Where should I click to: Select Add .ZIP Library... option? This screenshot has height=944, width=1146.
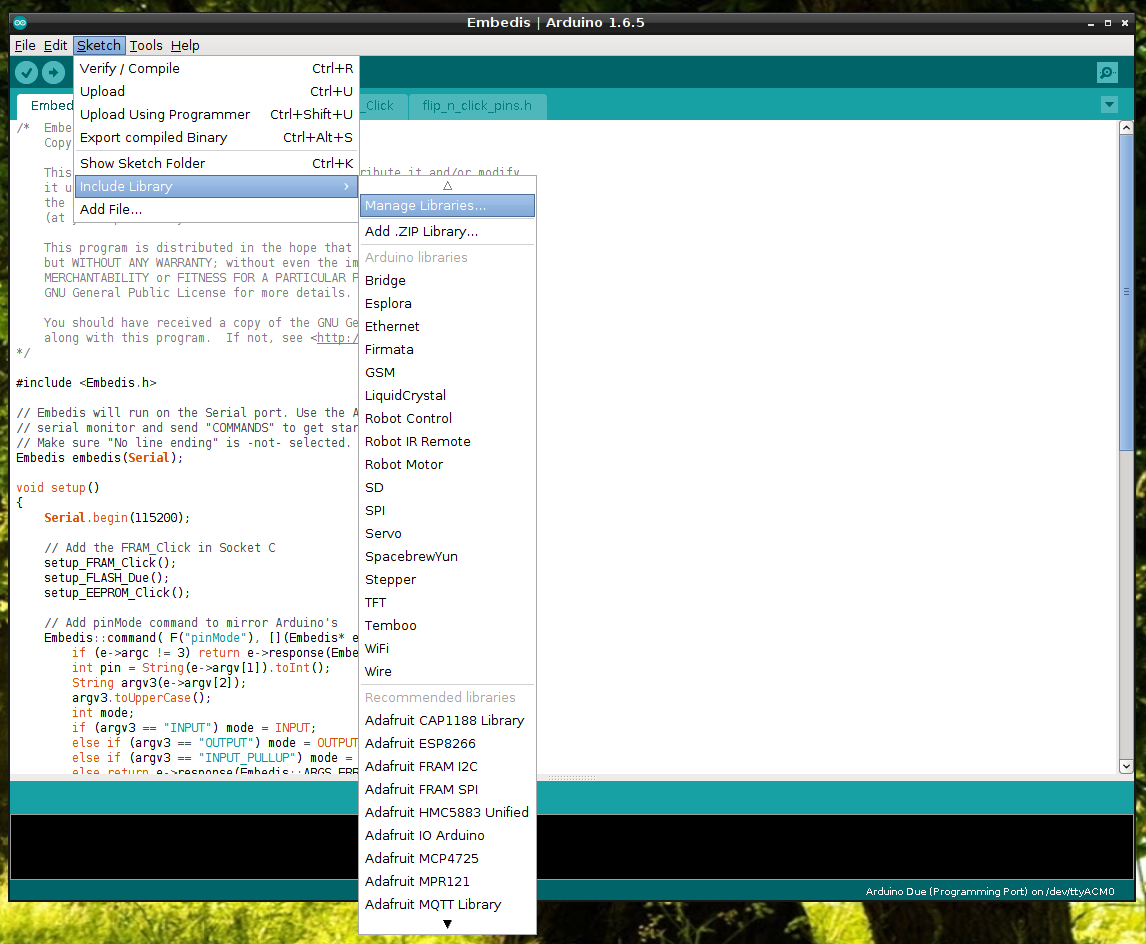[x=421, y=232]
